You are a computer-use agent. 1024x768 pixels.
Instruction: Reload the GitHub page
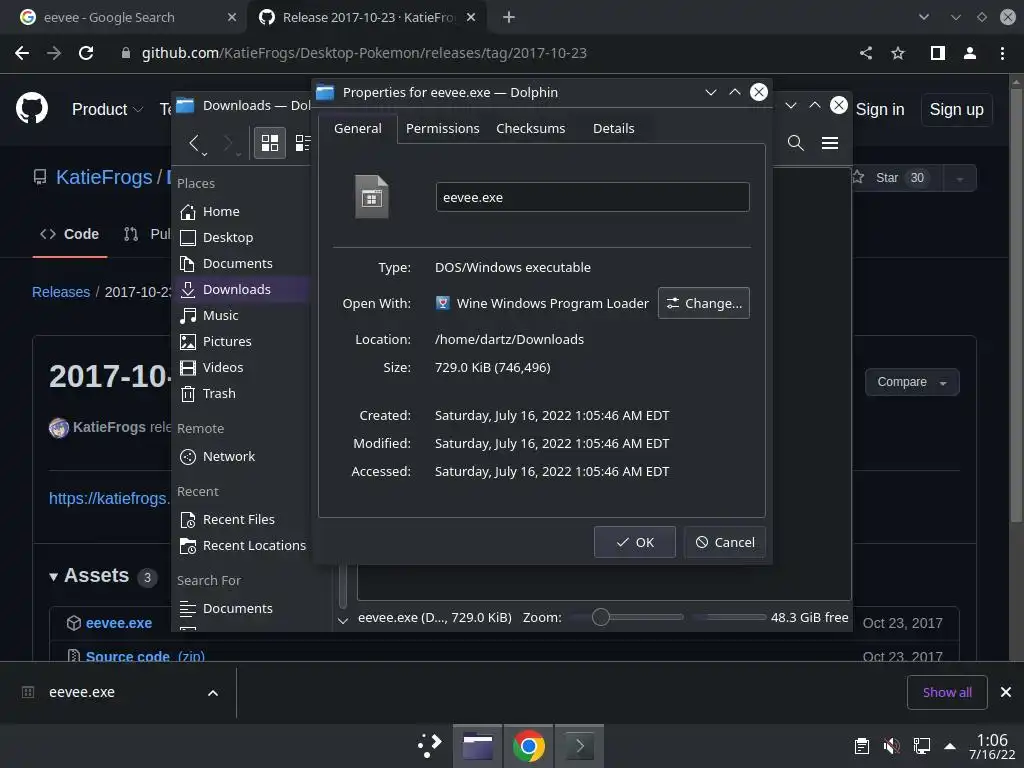point(86,53)
